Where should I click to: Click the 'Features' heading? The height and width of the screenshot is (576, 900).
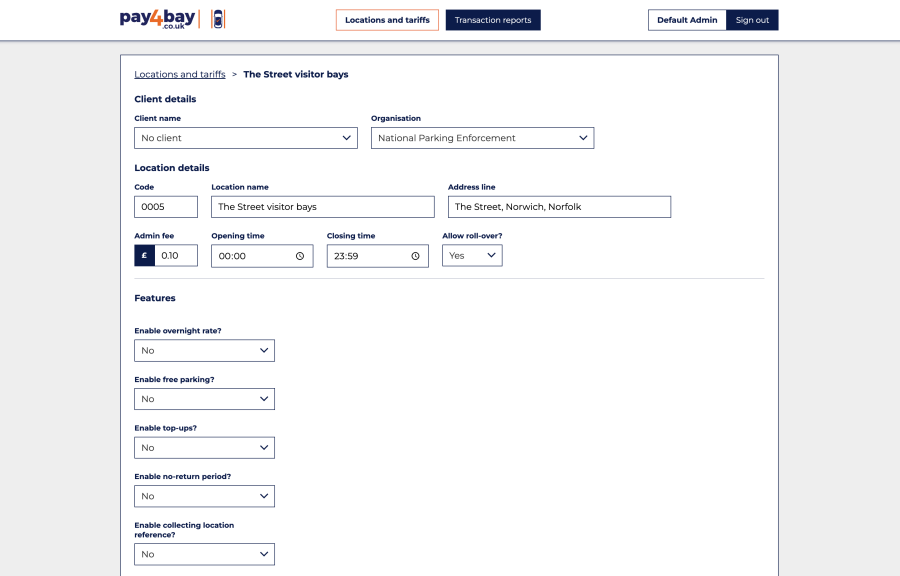(x=155, y=298)
